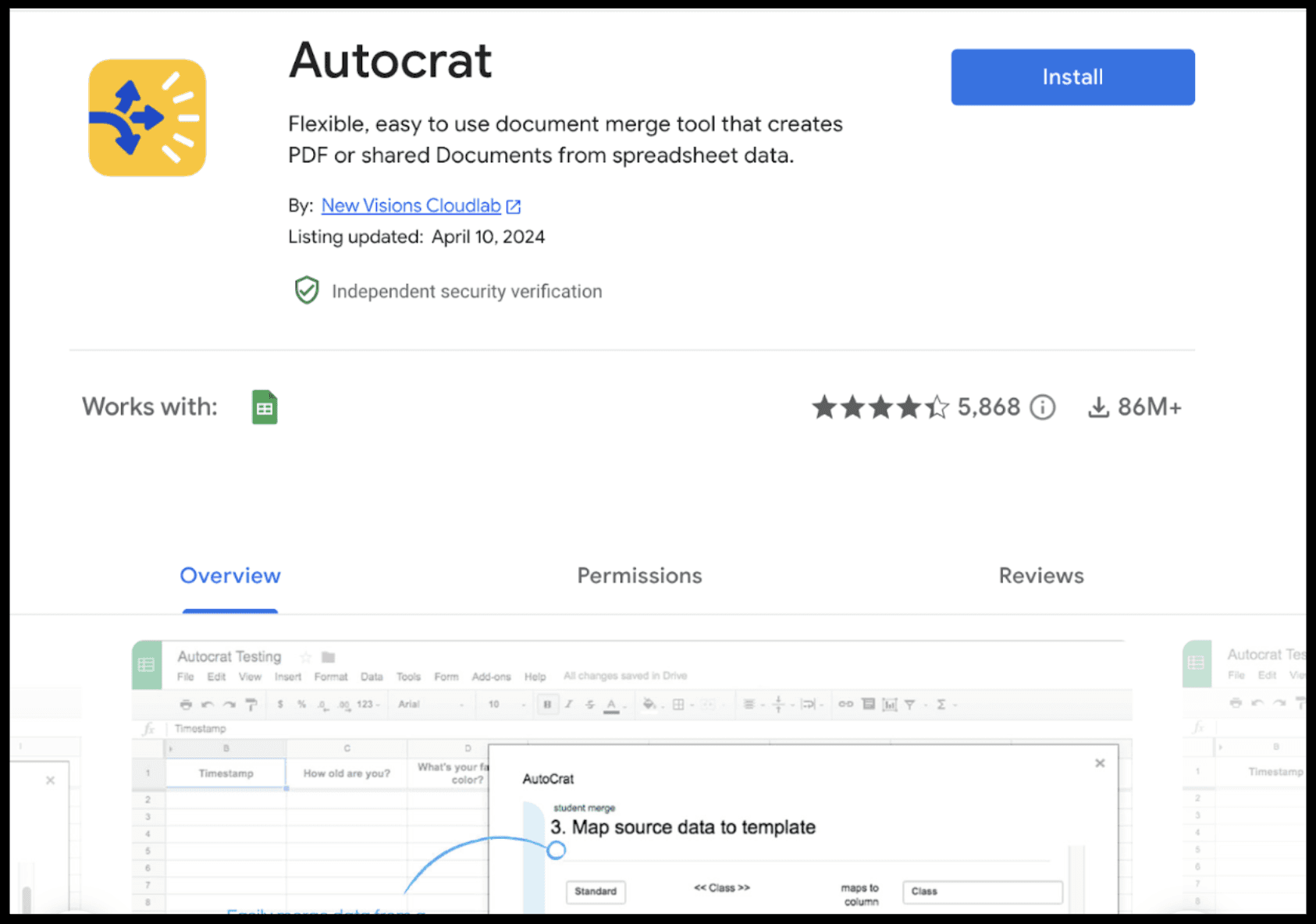Image resolution: width=1316 pixels, height=924 pixels.
Task: Click the Add-ons menu in Autocrat Testing preview
Action: pos(491,677)
